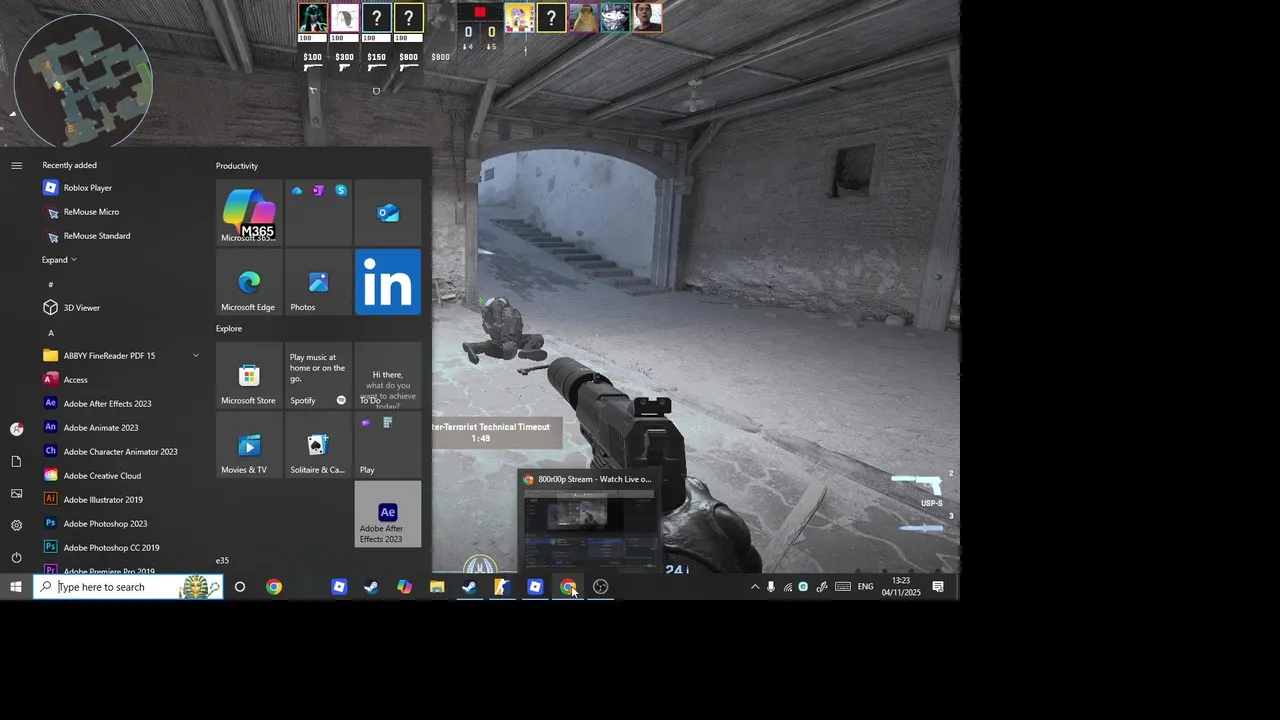Open the touch keyboard tray icon
This screenshot has width=1280, height=720.
coord(843,587)
